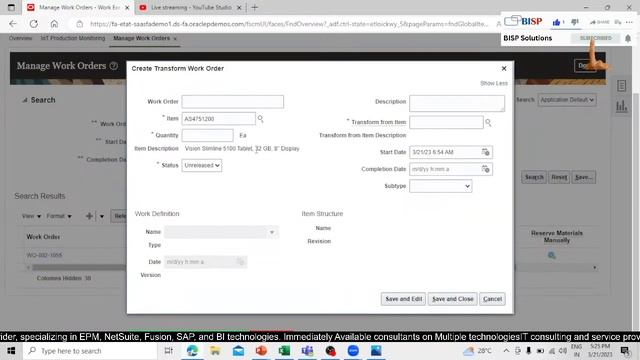The image size is (640, 360).
Task: Collapse the Search section
Action: (x=24, y=100)
